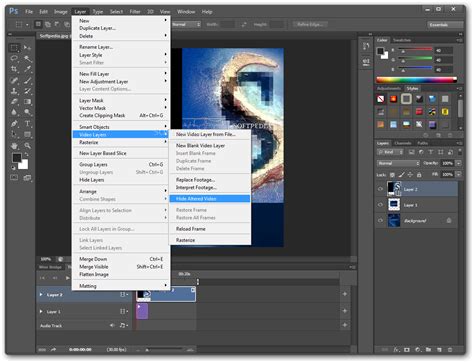Add media to Layer 1 track plus button
The height and width of the screenshot is (363, 474).
(x=345, y=311)
